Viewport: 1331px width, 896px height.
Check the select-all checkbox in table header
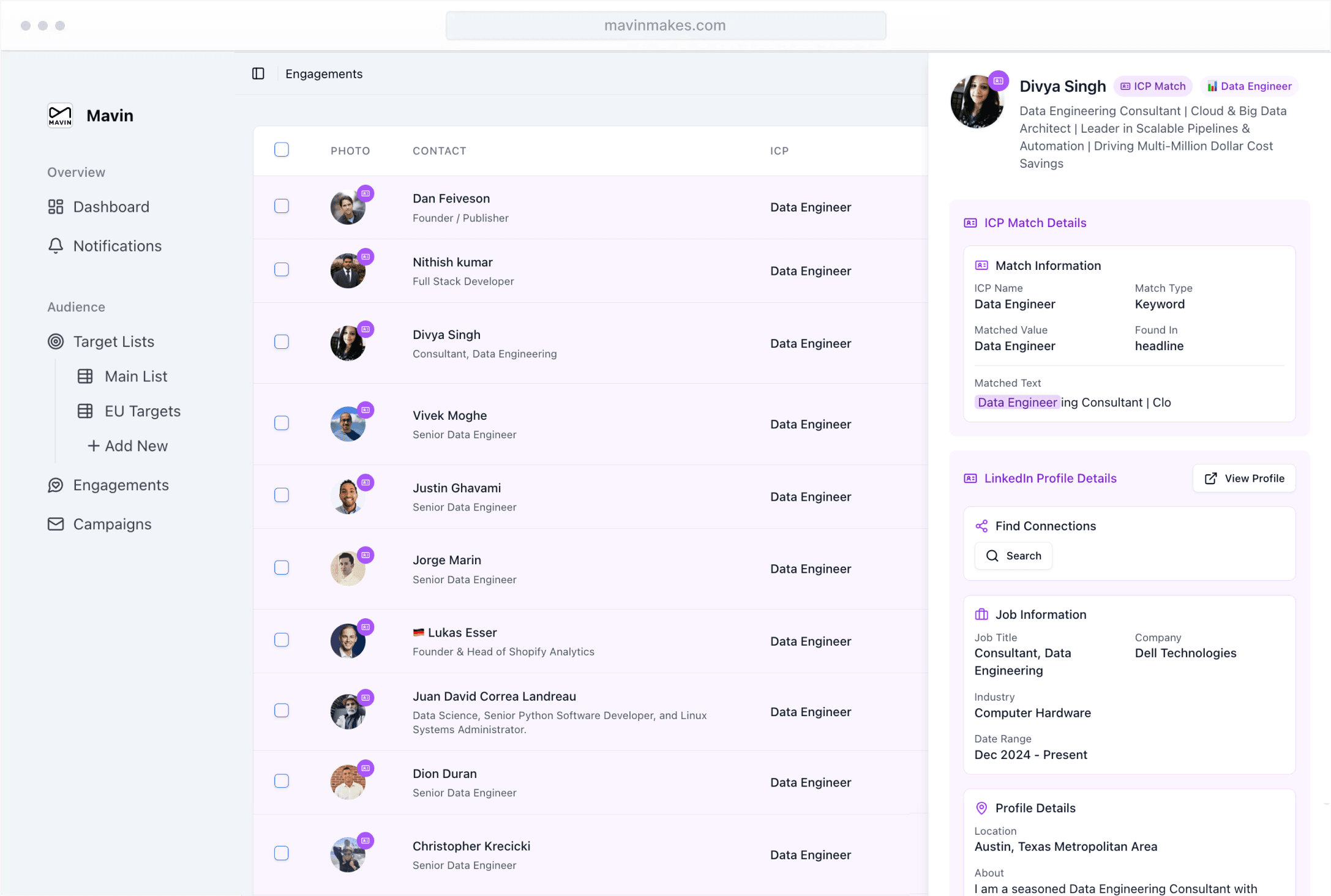pos(282,150)
